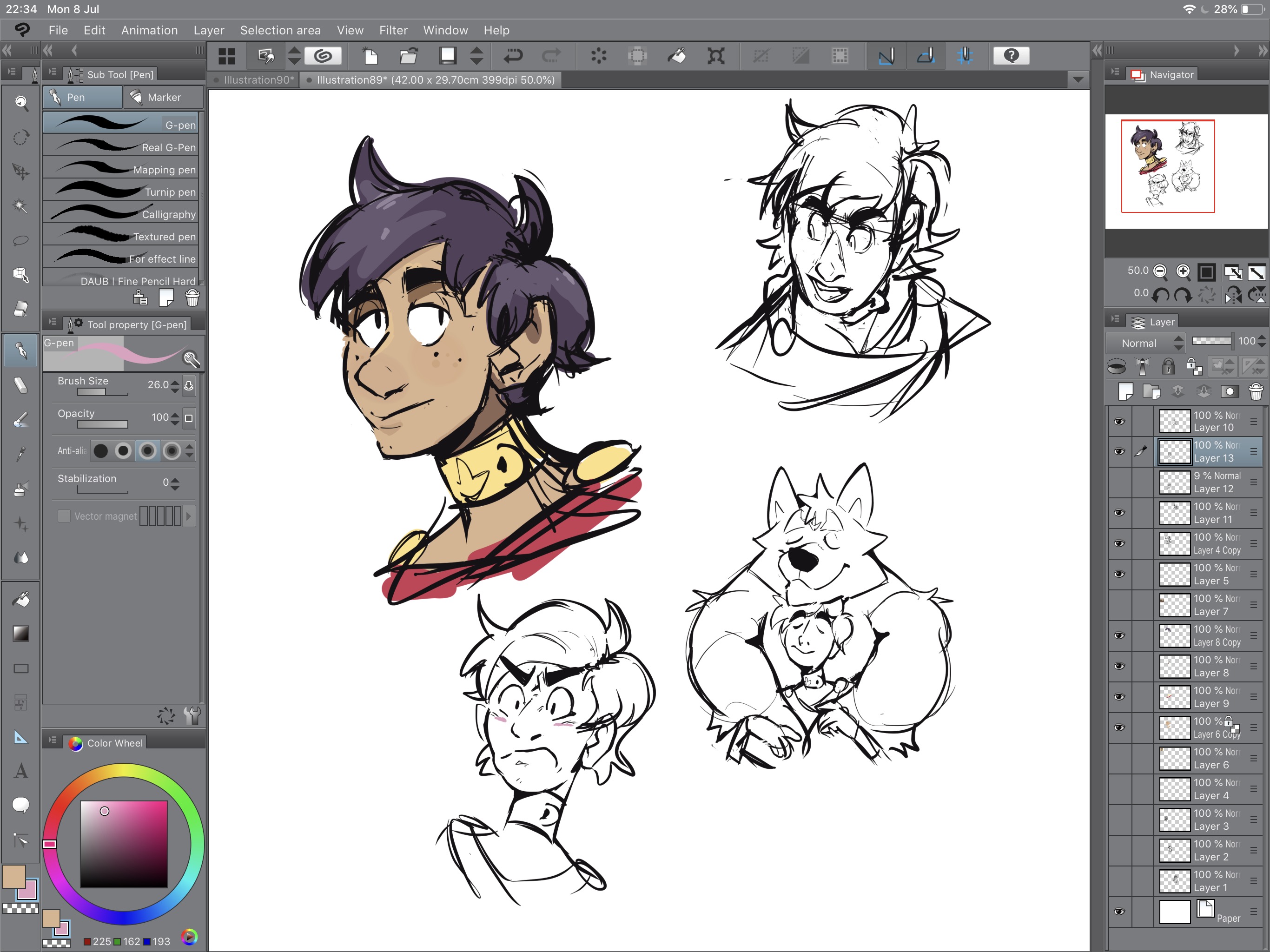Hide Layer 10 with eye icon
1270x952 pixels.
click(x=1119, y=422)
